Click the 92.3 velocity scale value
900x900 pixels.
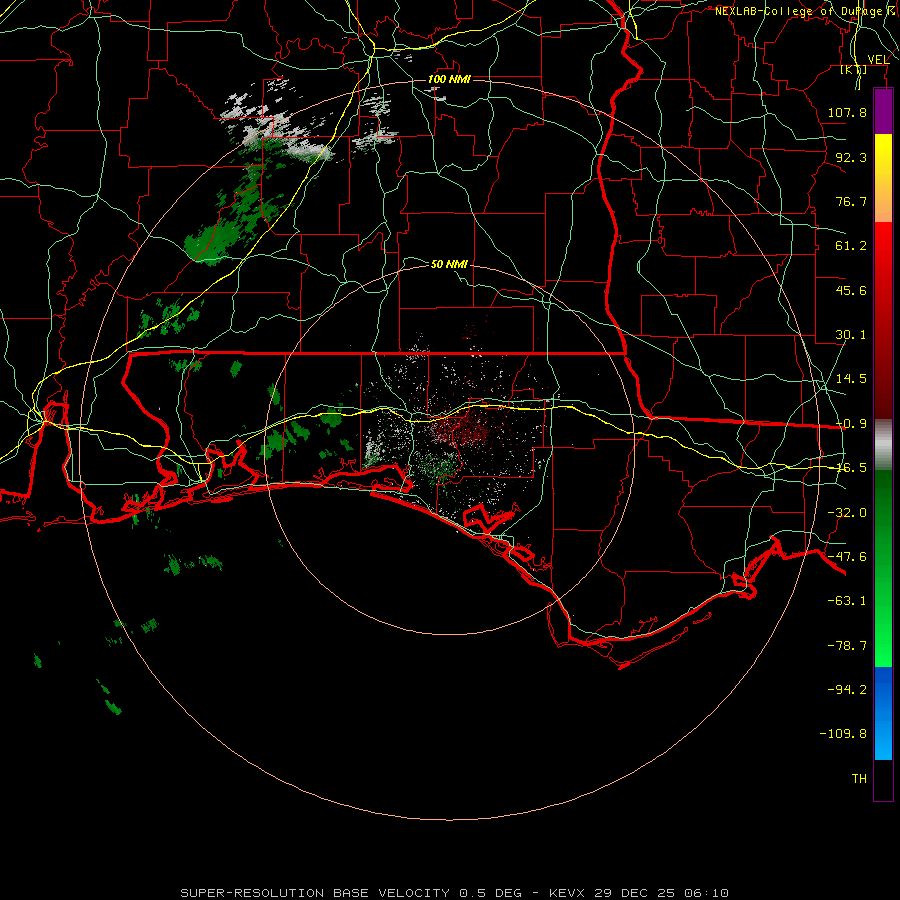[x=851, y=157]
